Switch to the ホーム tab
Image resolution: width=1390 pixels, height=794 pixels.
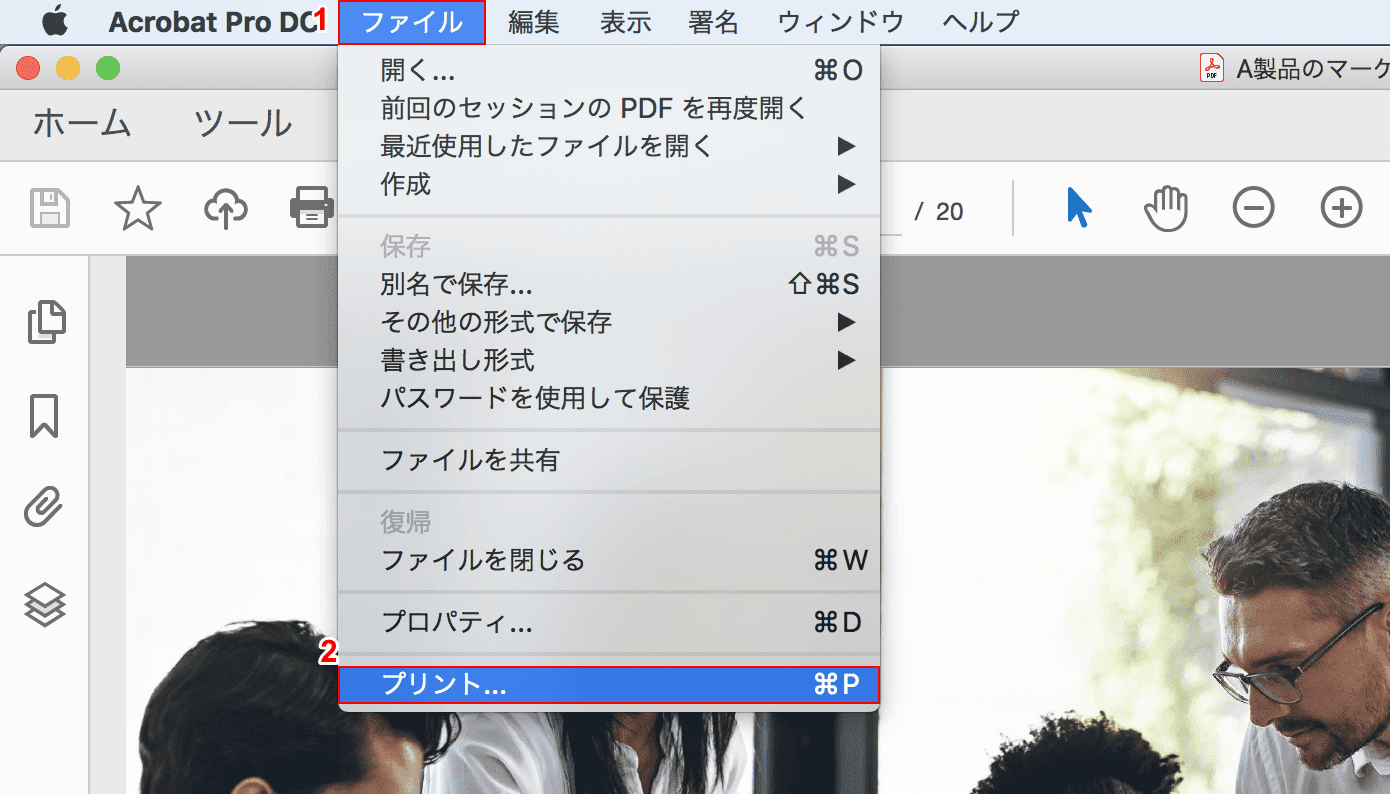pos(82,123)
